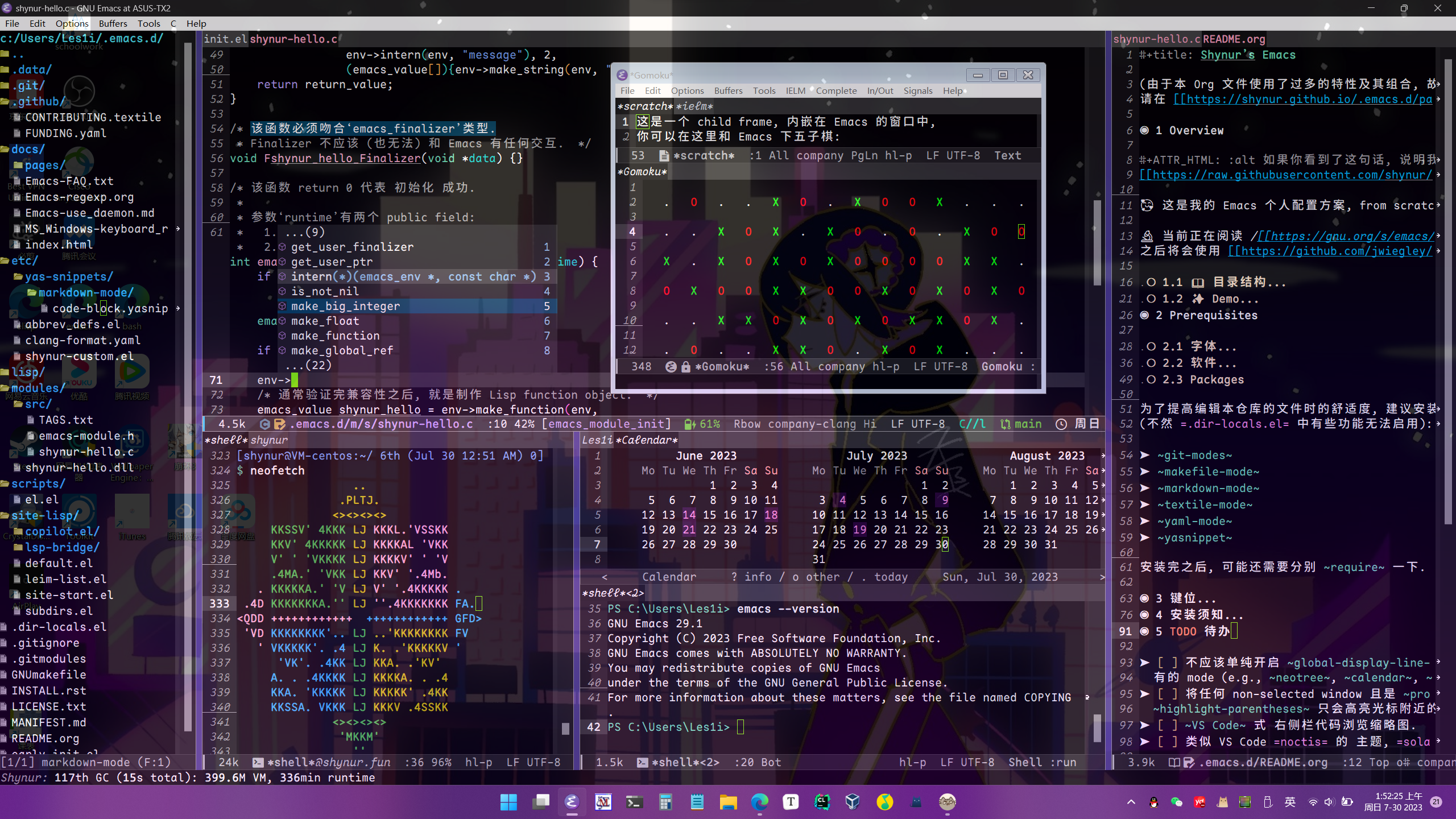Collapse the 2 Prerequisites heading bullet
This screenshot has height=819, width=1456.
tap(1144, 315)
